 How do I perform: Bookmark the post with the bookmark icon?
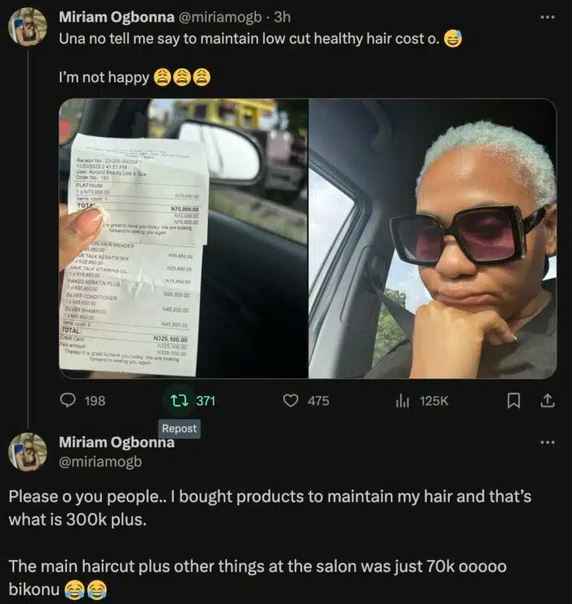pos(513,401)
